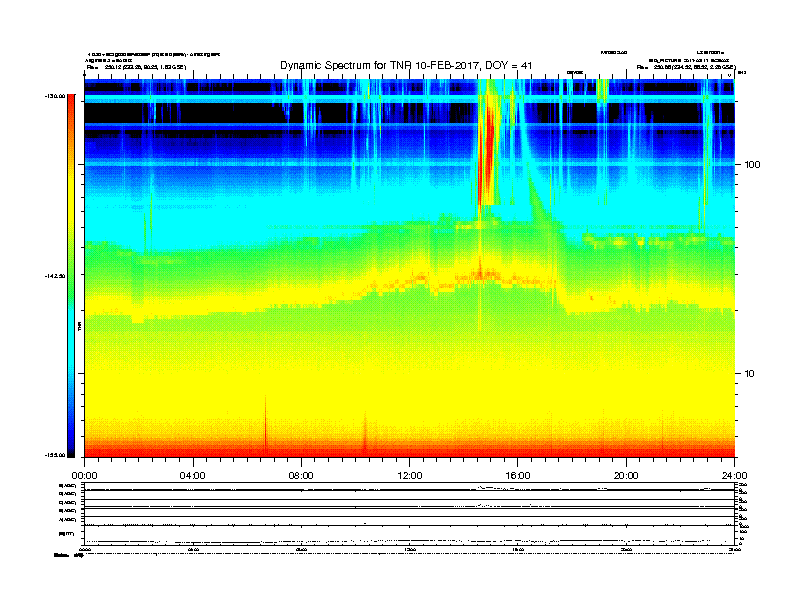Click the 24:00 time axis label
This screenshot has width=792, height=612.
734,476
